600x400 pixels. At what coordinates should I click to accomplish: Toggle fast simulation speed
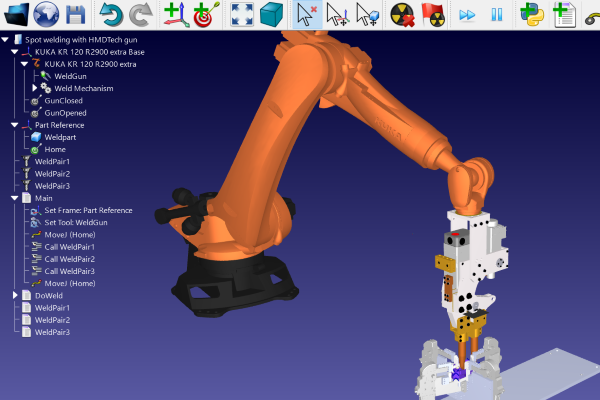(466, 14)
